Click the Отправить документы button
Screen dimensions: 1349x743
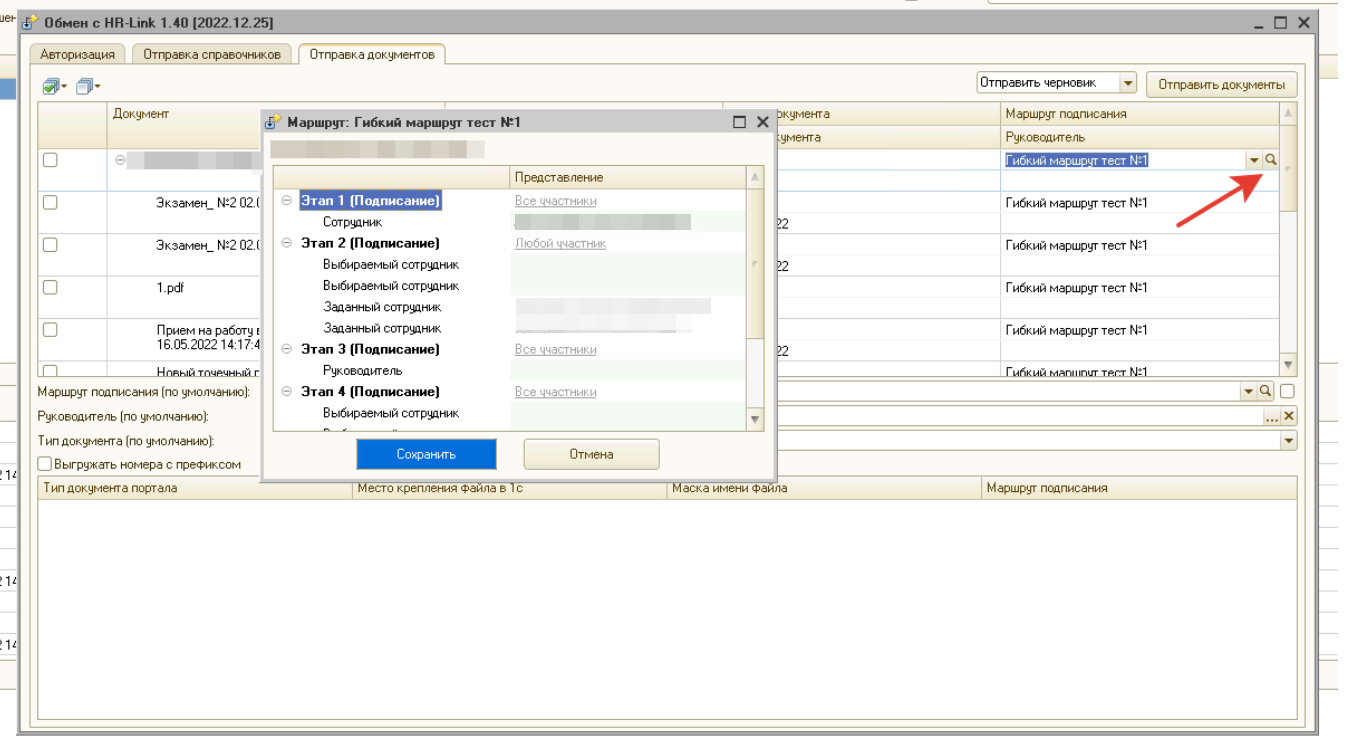1221,85
